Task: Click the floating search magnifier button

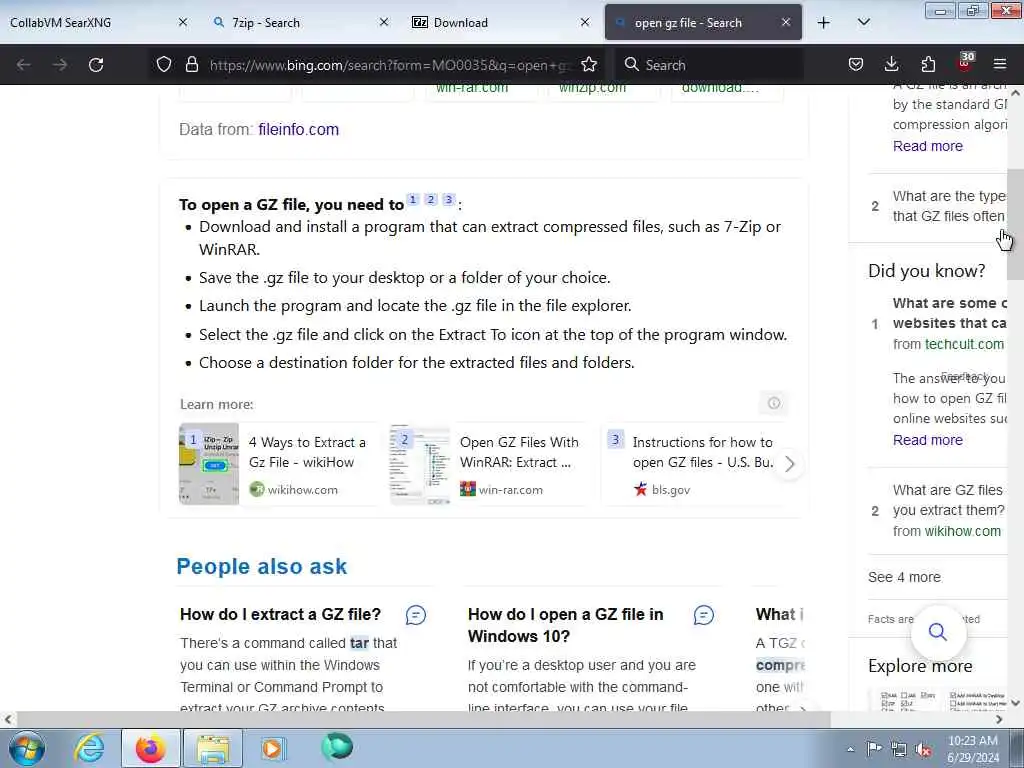Action: (938, 632)
